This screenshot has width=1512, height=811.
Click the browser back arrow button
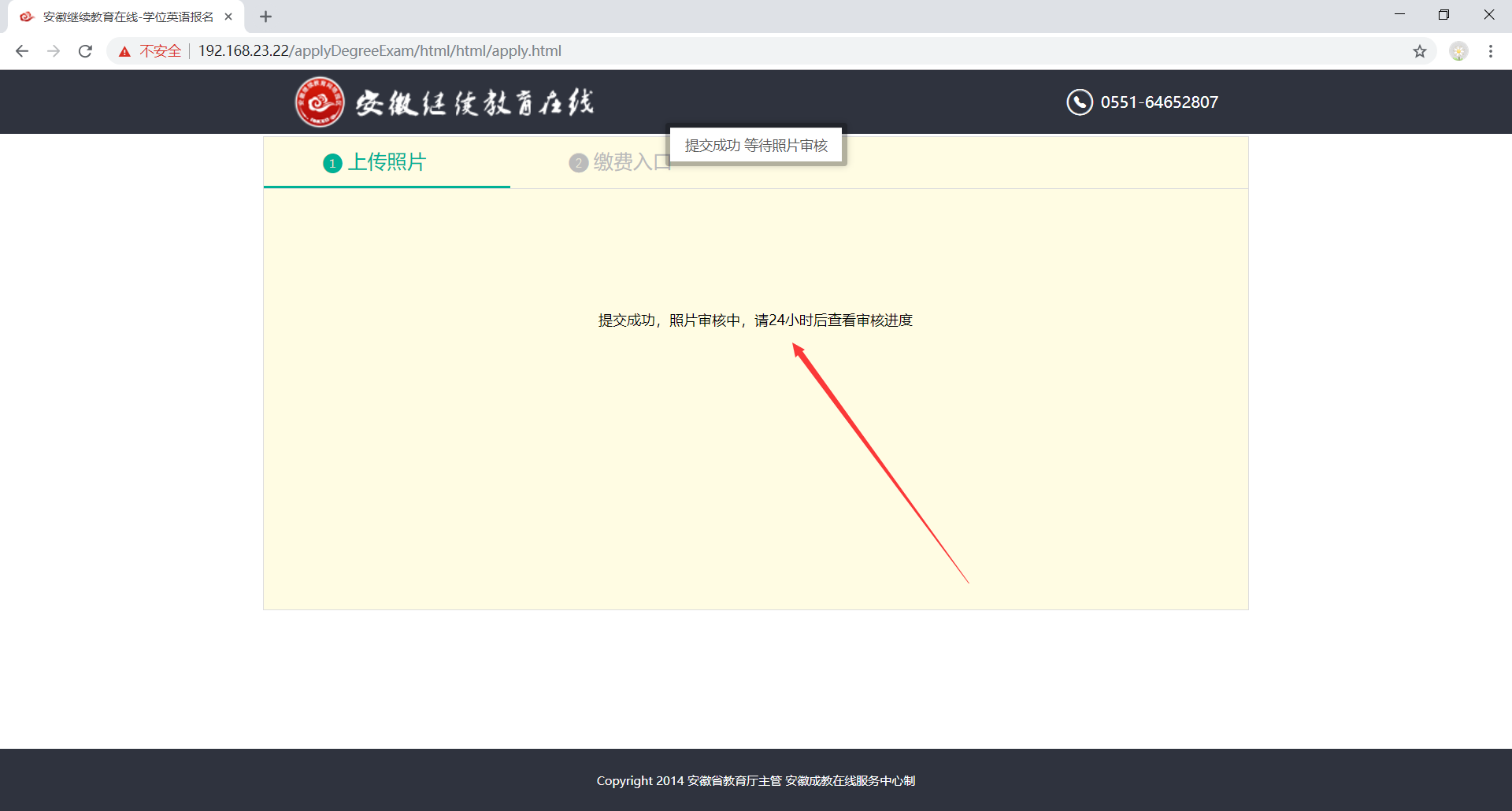pos(22,51)
